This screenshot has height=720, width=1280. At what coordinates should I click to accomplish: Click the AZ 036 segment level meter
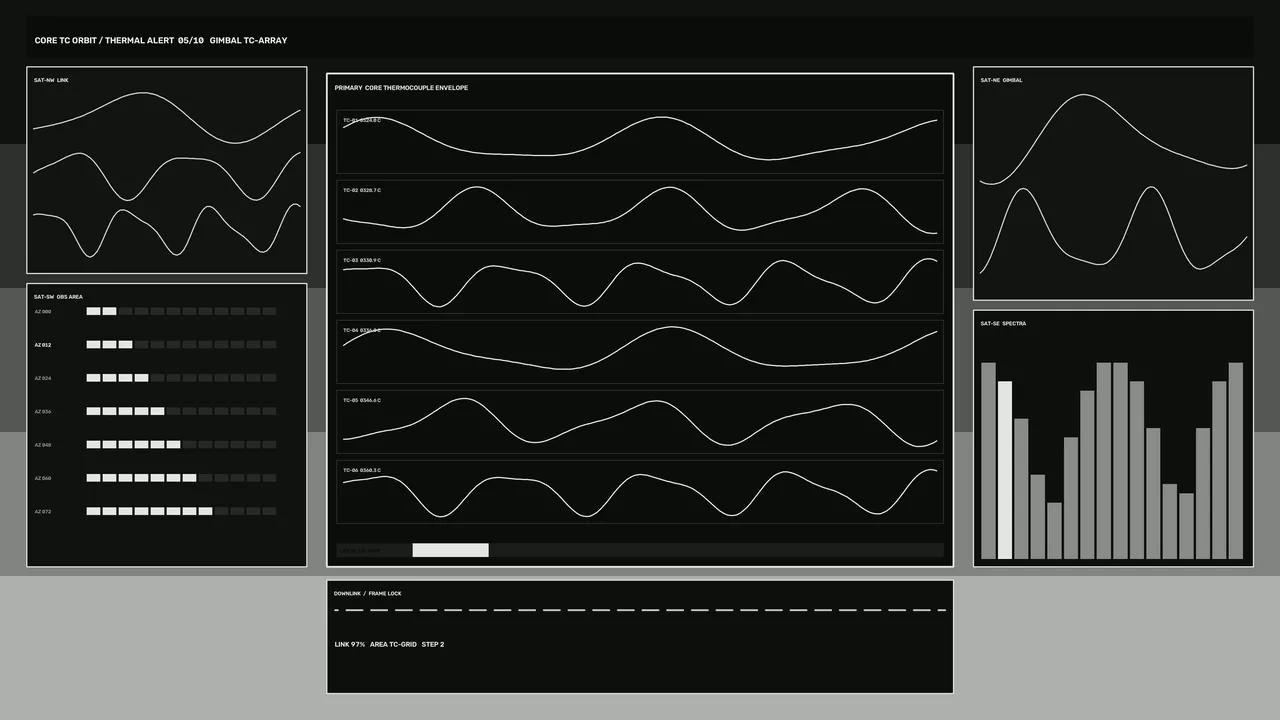click(181, 411)
